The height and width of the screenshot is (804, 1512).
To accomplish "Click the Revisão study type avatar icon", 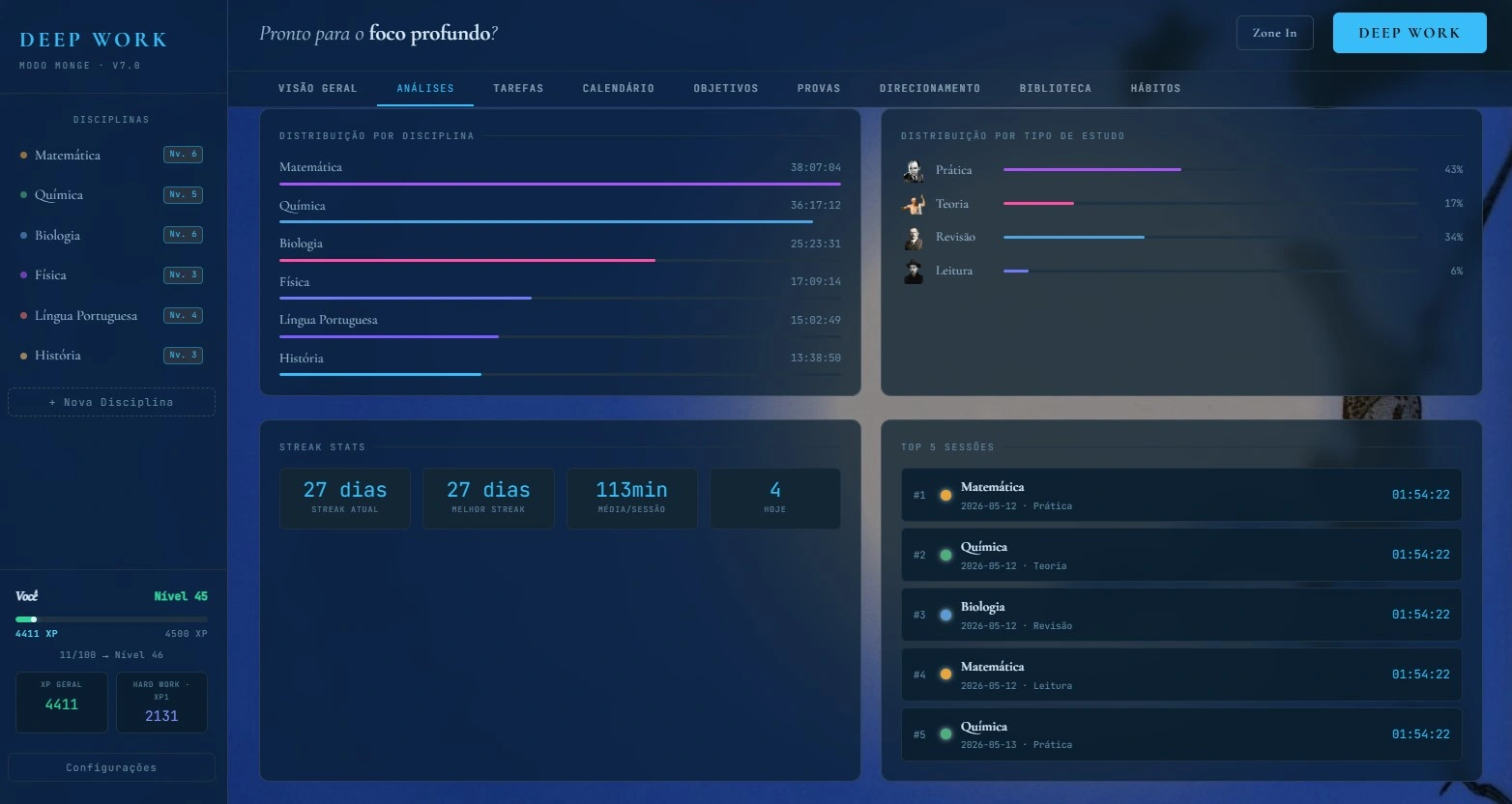I will click(x=914, y=238).
